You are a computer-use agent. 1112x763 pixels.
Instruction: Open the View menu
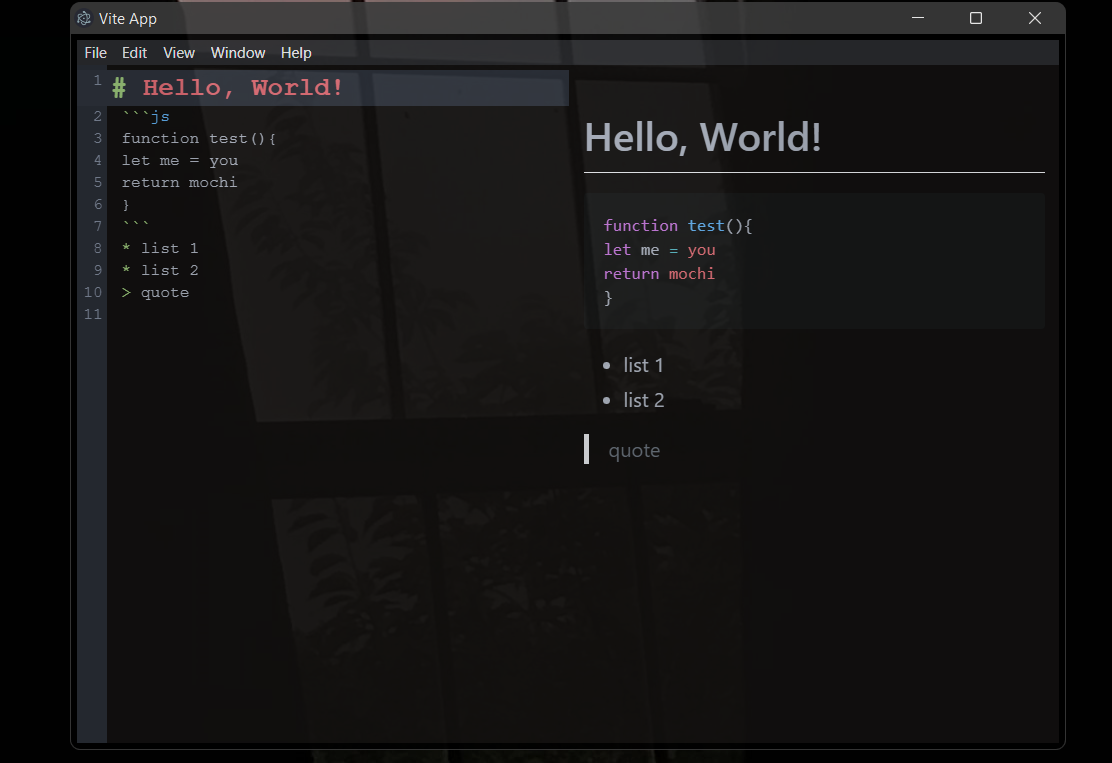[179, 52]
